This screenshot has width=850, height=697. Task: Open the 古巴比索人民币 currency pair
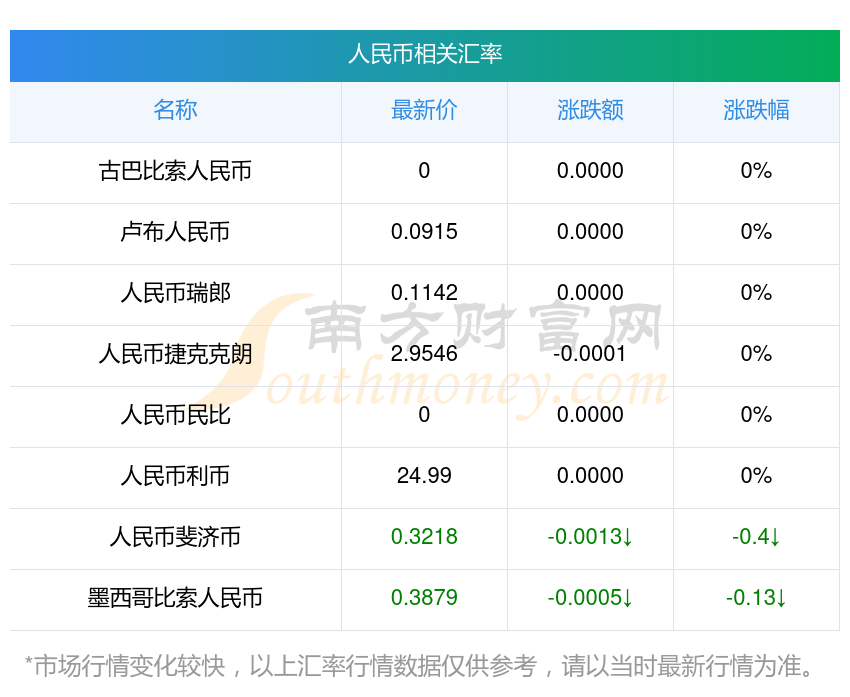(175, 171)
